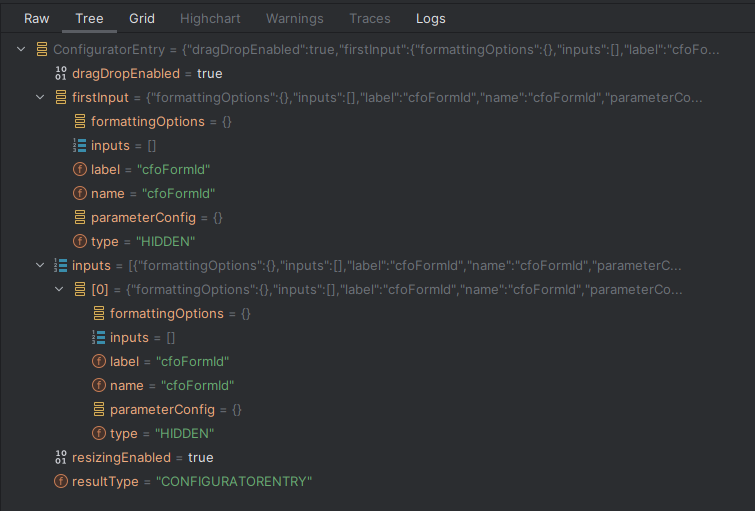Click the [0] index label

point(100,289)
